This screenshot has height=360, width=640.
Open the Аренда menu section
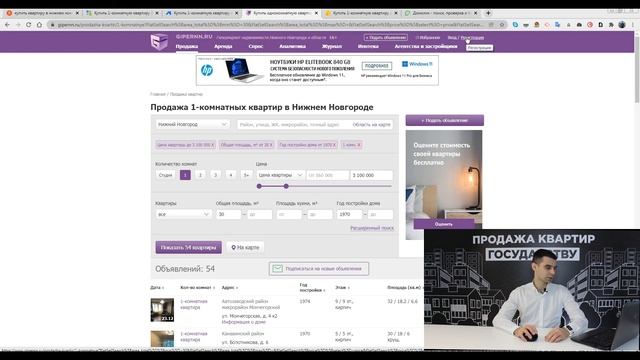click(x=223, y=47)
